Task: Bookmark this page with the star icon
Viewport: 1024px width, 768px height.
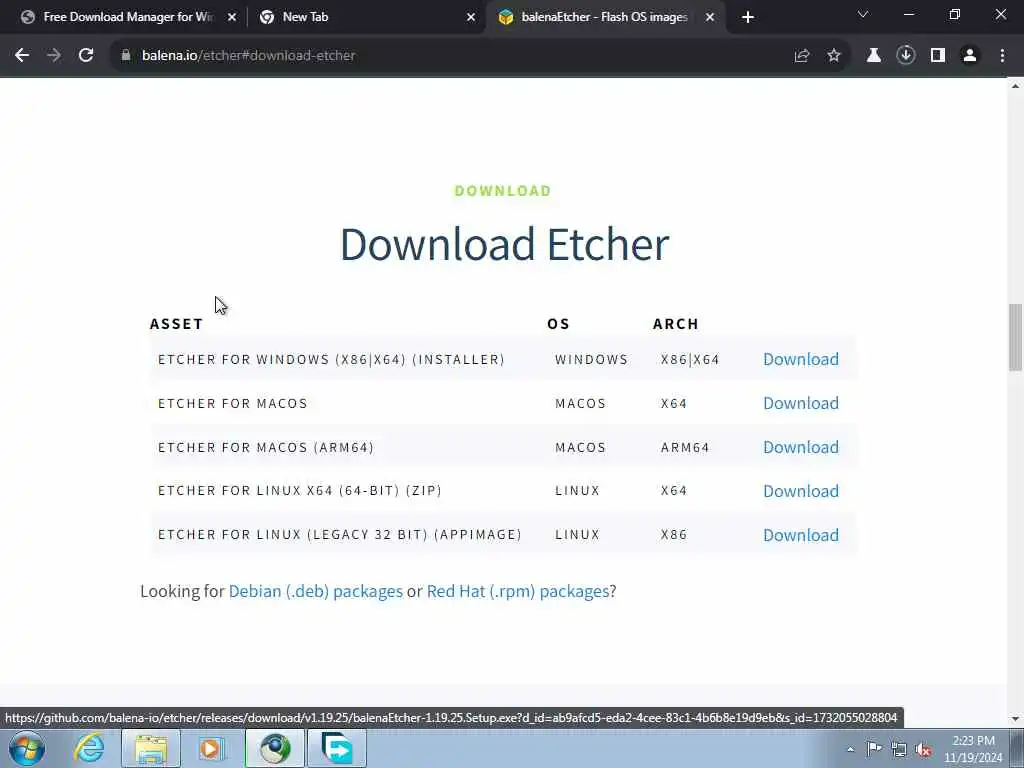Action: pos(834,56)
